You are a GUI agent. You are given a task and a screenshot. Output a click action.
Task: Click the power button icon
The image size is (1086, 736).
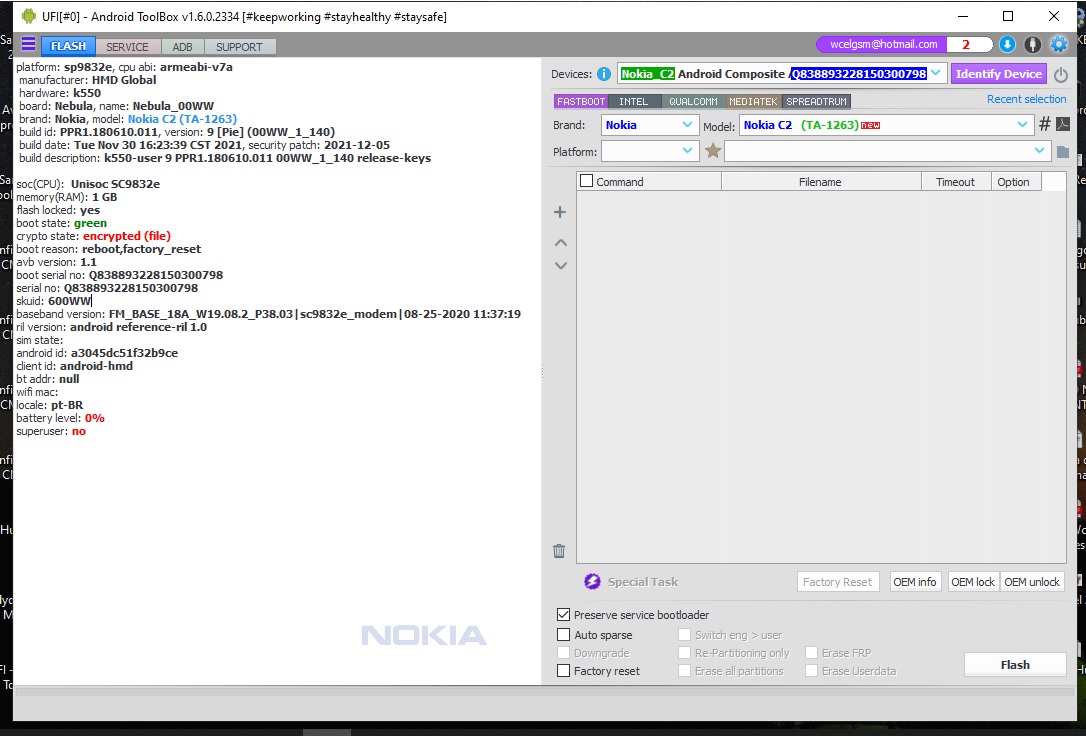click(1060, 74)
